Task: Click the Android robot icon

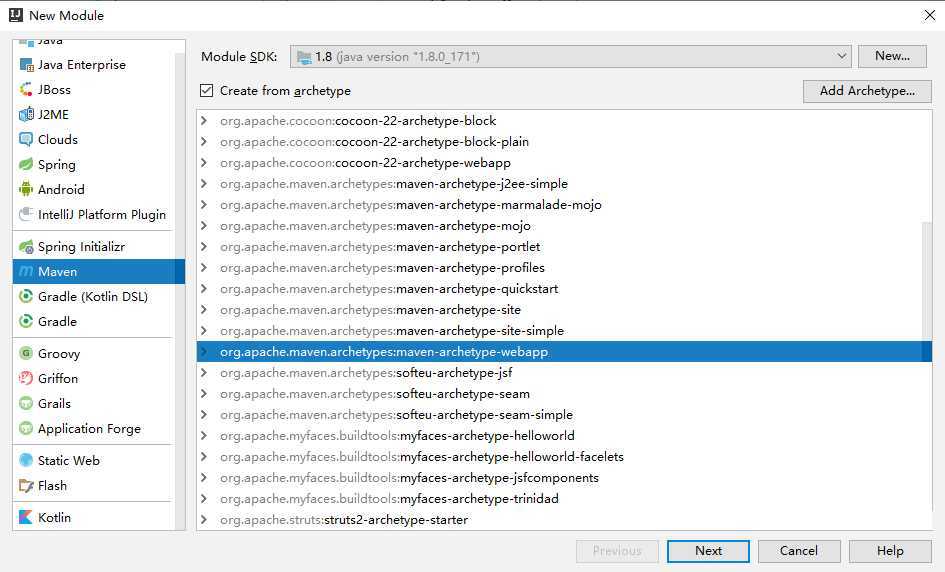Action: point(26,189)
